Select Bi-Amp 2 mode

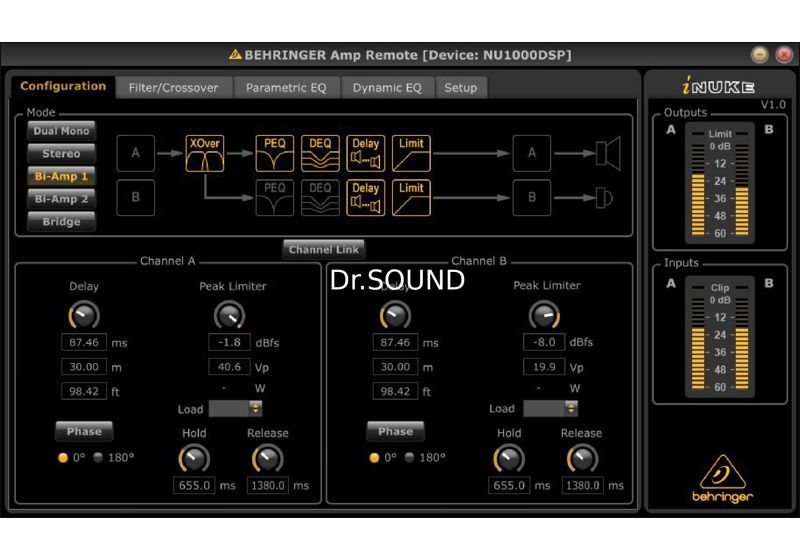click(61, 199)
